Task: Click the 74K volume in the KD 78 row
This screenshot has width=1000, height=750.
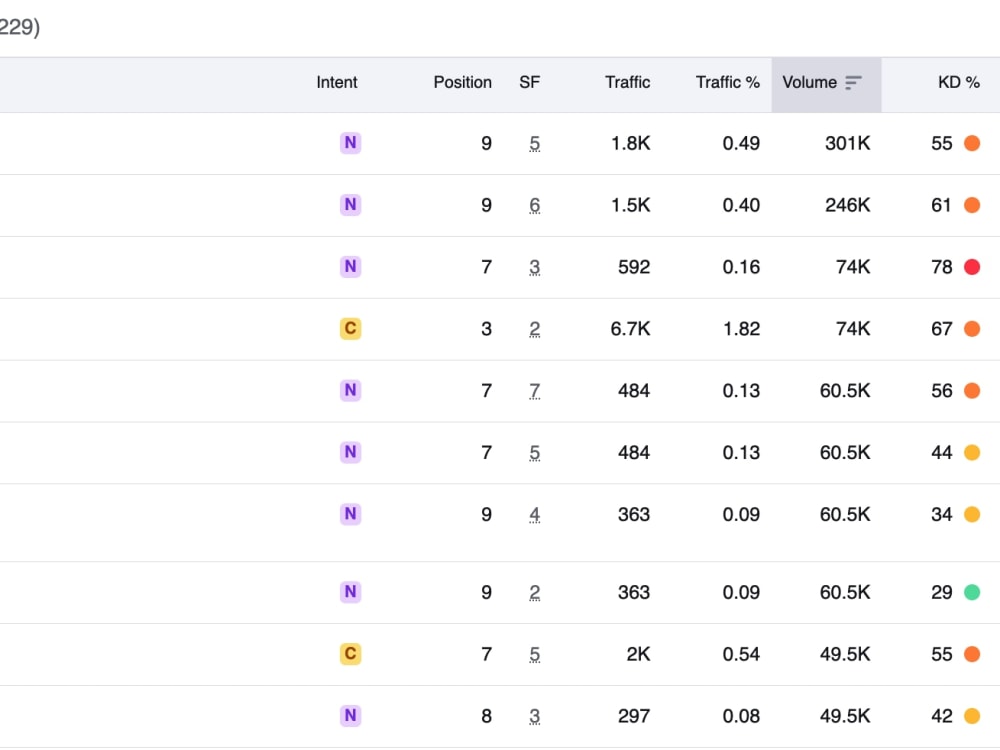Action: [853, 267]
